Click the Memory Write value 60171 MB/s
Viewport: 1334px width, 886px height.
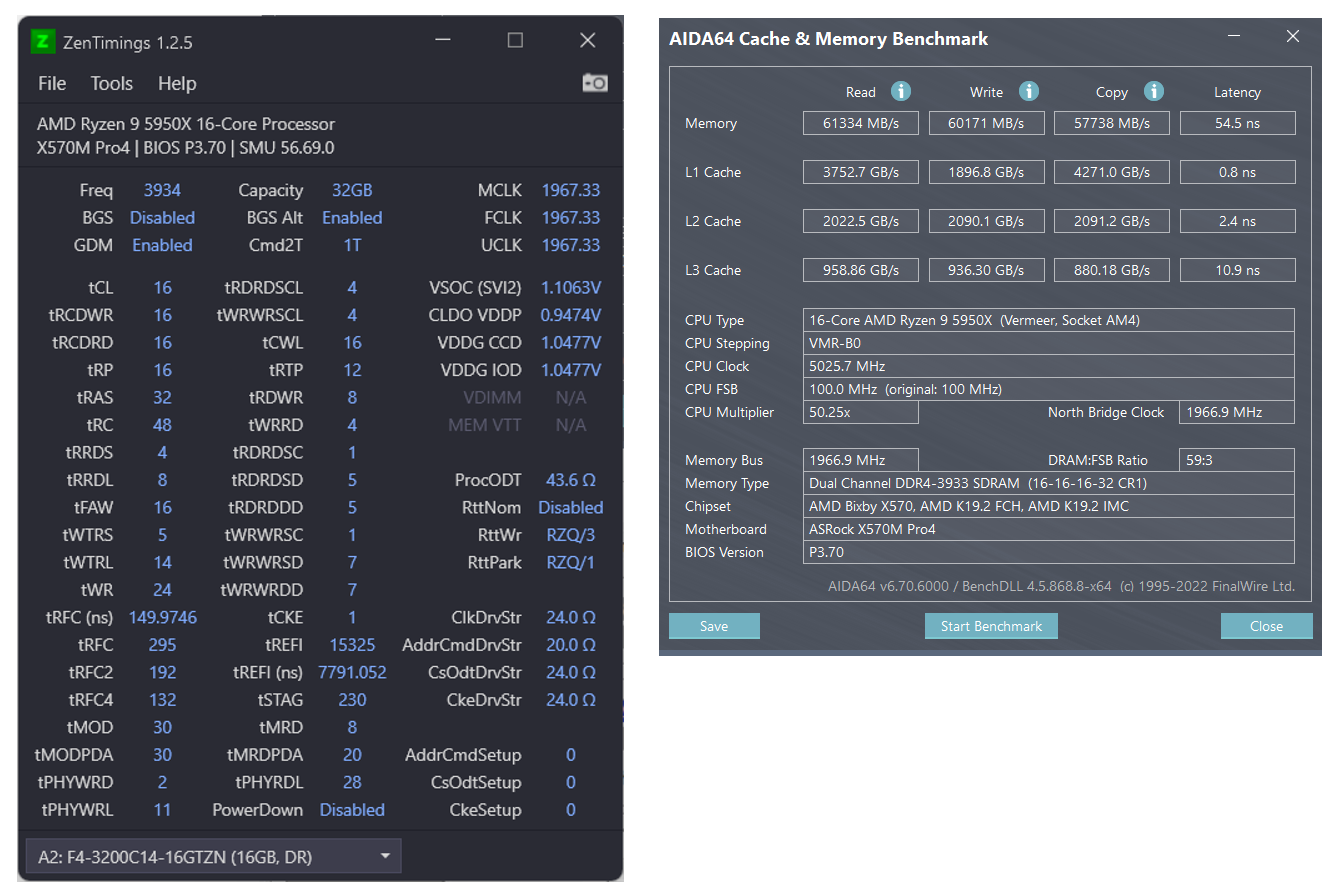click(987, 123)
